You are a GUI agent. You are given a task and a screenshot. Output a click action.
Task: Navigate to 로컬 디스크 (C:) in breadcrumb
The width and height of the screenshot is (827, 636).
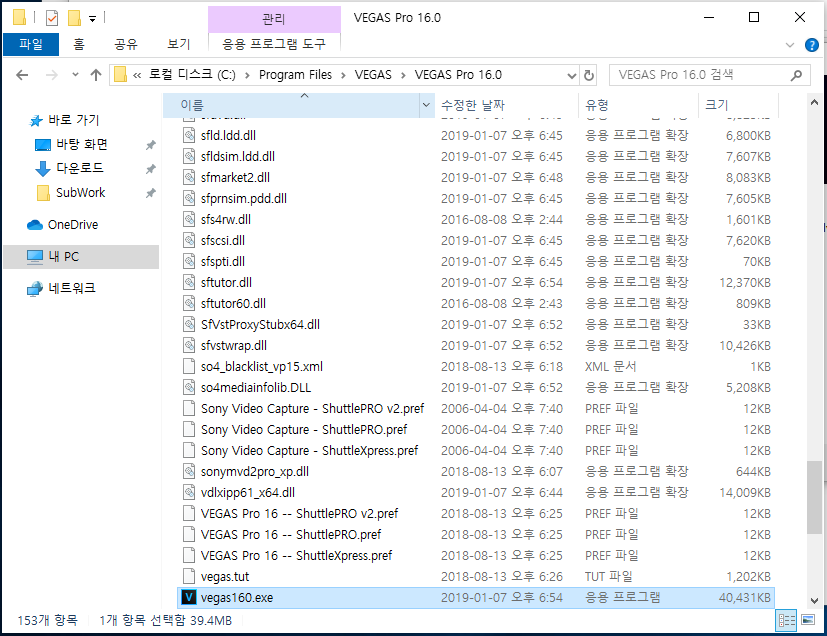pyautogui.click(x=192, y=75)
